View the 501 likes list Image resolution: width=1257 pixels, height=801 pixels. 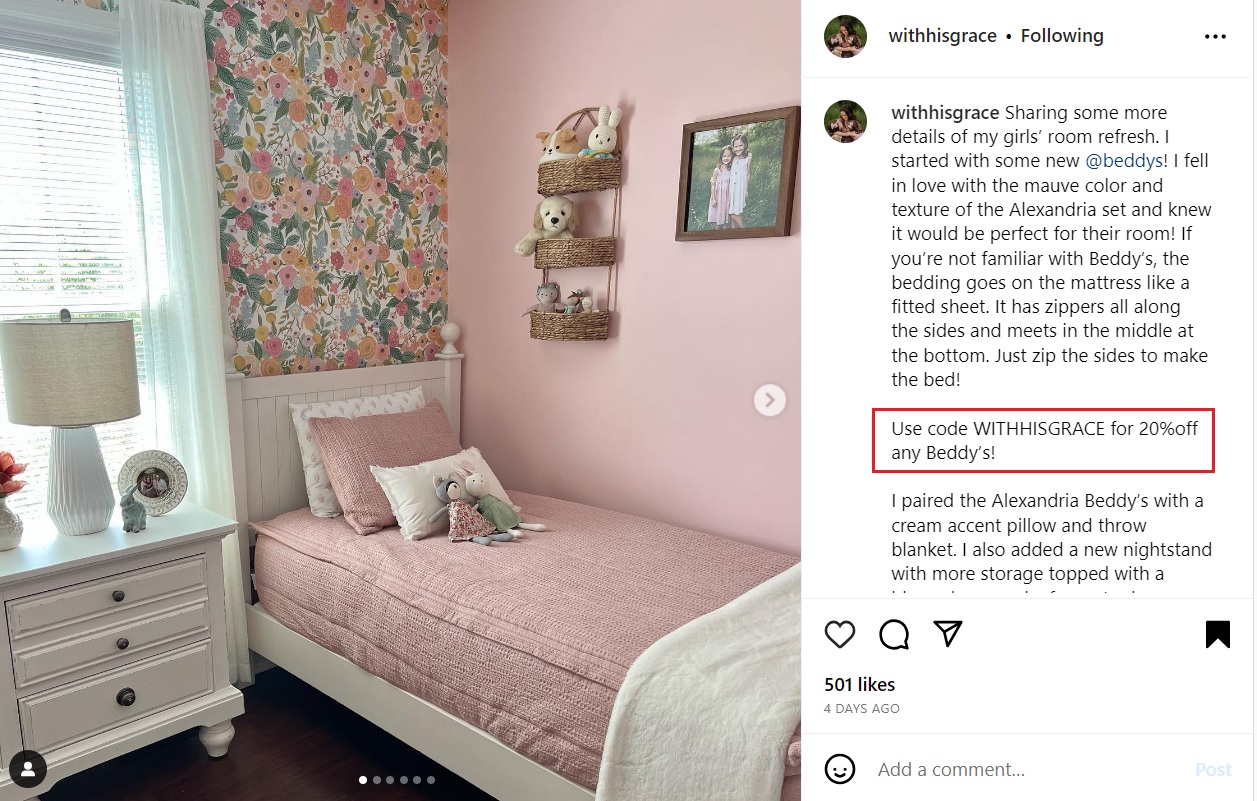pos(859,685)
